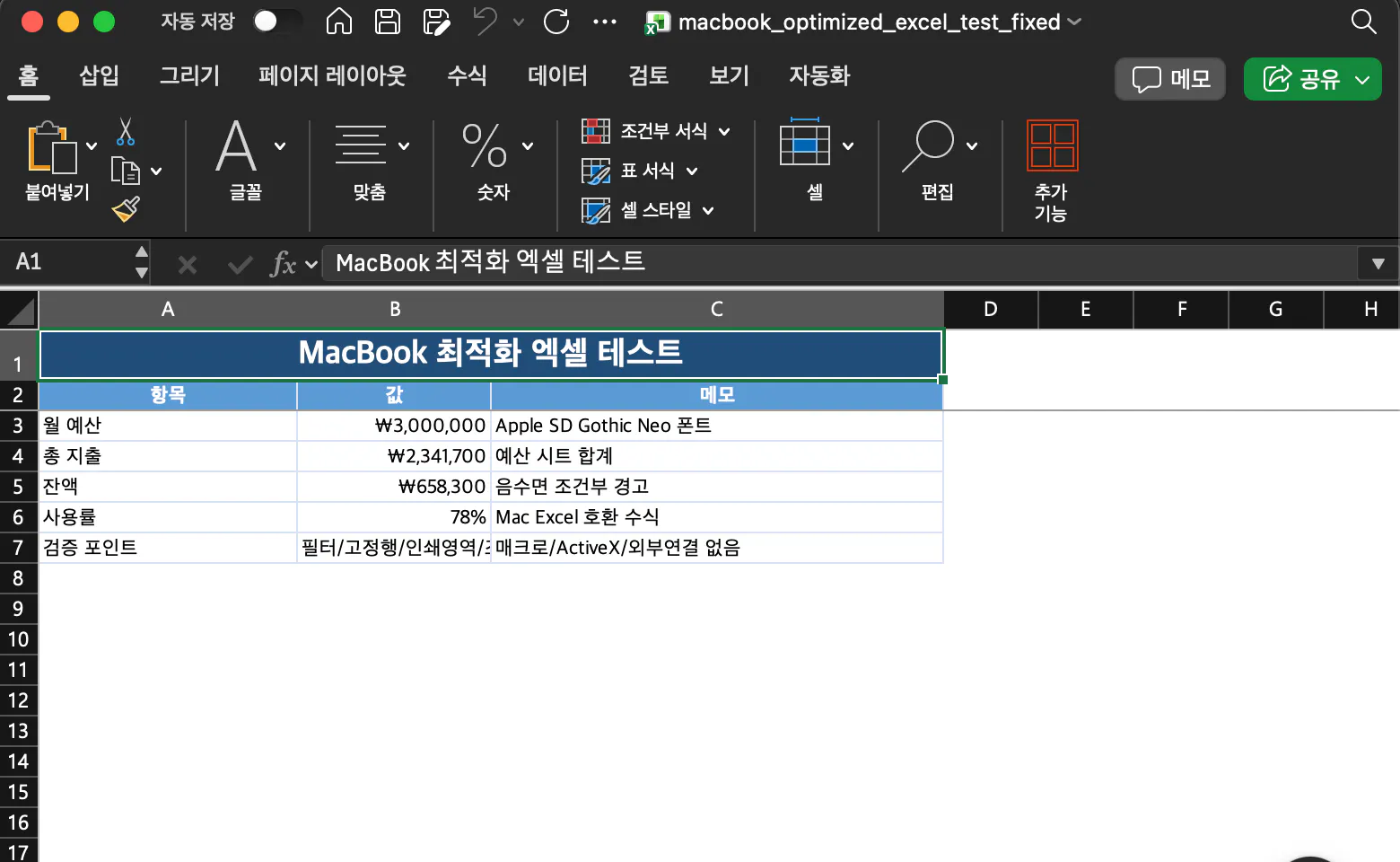Click the Search magnifier icon in title bar
The width and height of the screenshot is (1400, 862).
[x=1363, y=22]
